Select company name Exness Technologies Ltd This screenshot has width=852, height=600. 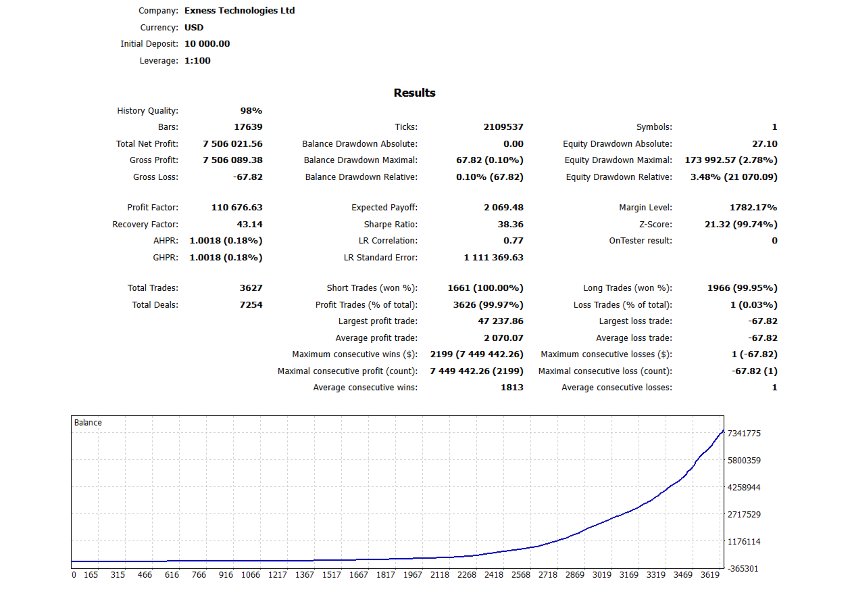pos(240,10)
